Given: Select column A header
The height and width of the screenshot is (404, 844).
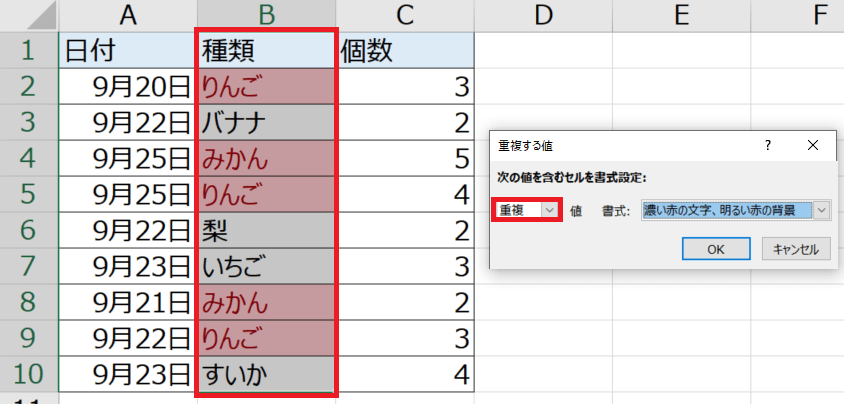Looking at the screenshot, I should 127,14.
